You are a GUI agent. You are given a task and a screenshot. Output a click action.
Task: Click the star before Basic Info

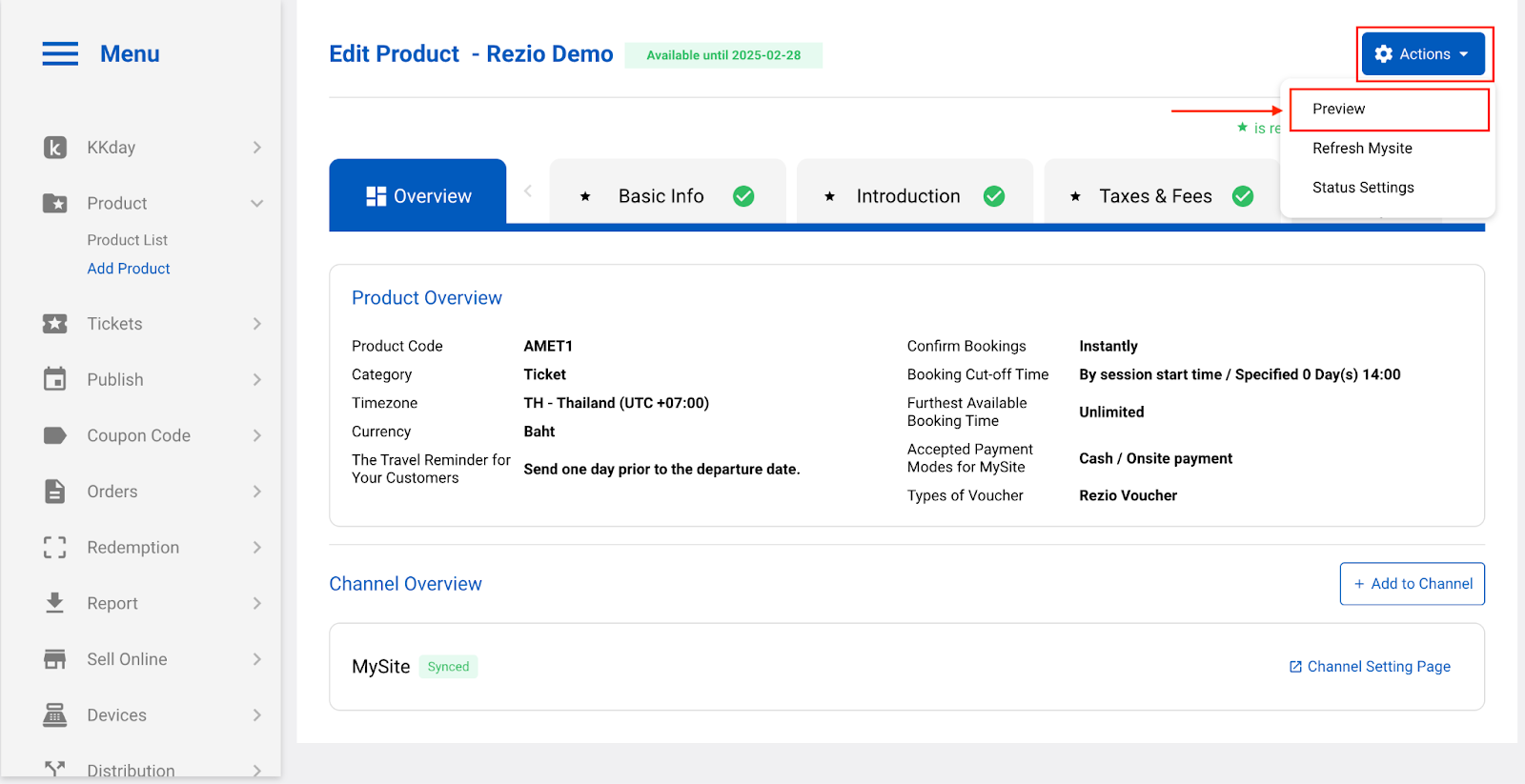coord(585,196)
